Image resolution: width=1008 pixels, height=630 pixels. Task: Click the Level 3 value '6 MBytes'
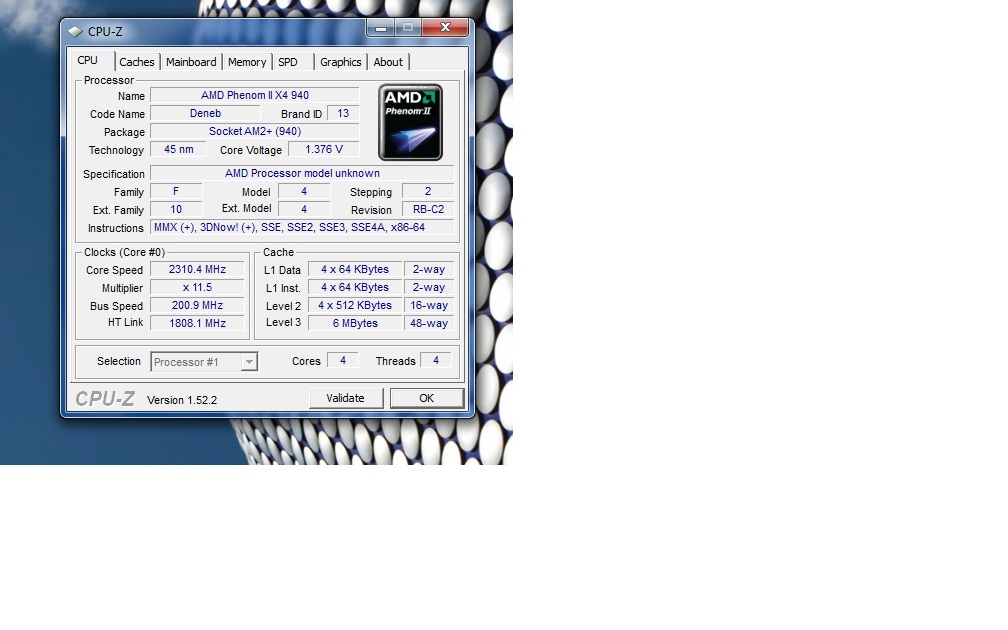click(x=355, y=323)
